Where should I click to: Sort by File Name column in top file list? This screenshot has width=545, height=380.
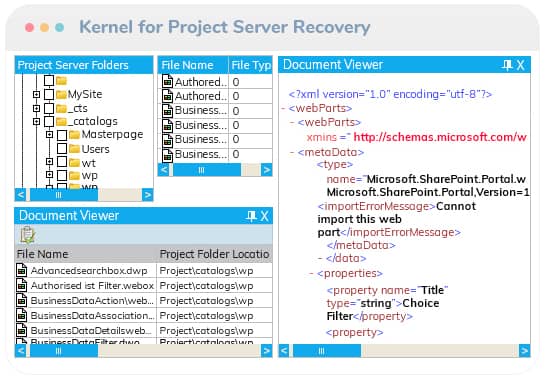(193, 65)
